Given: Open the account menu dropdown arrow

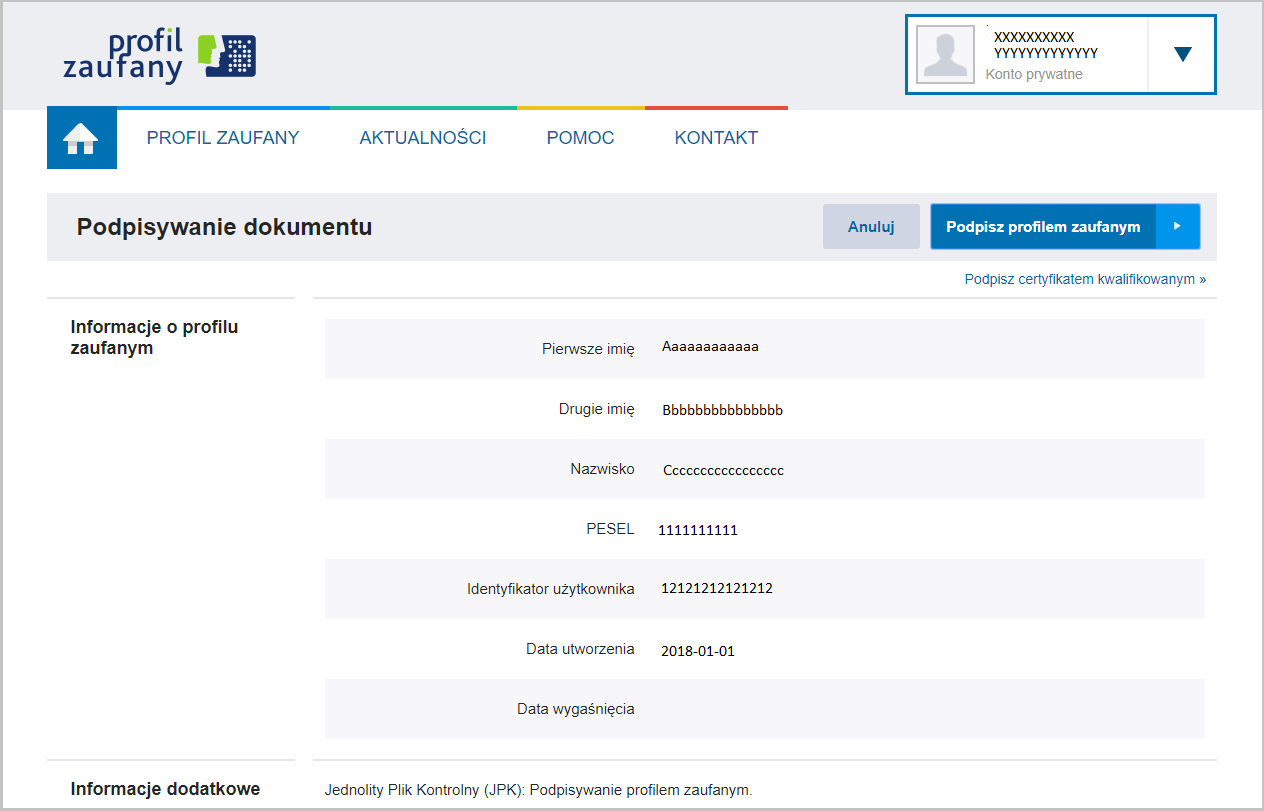Looking at the screenshot, I should 1181,54.
